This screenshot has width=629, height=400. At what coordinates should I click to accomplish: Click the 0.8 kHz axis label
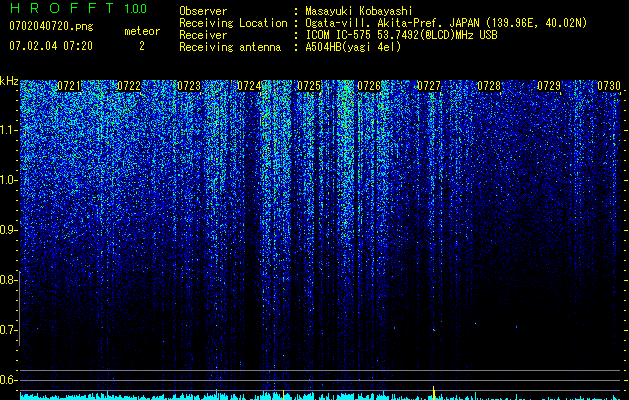click(7, 280)
